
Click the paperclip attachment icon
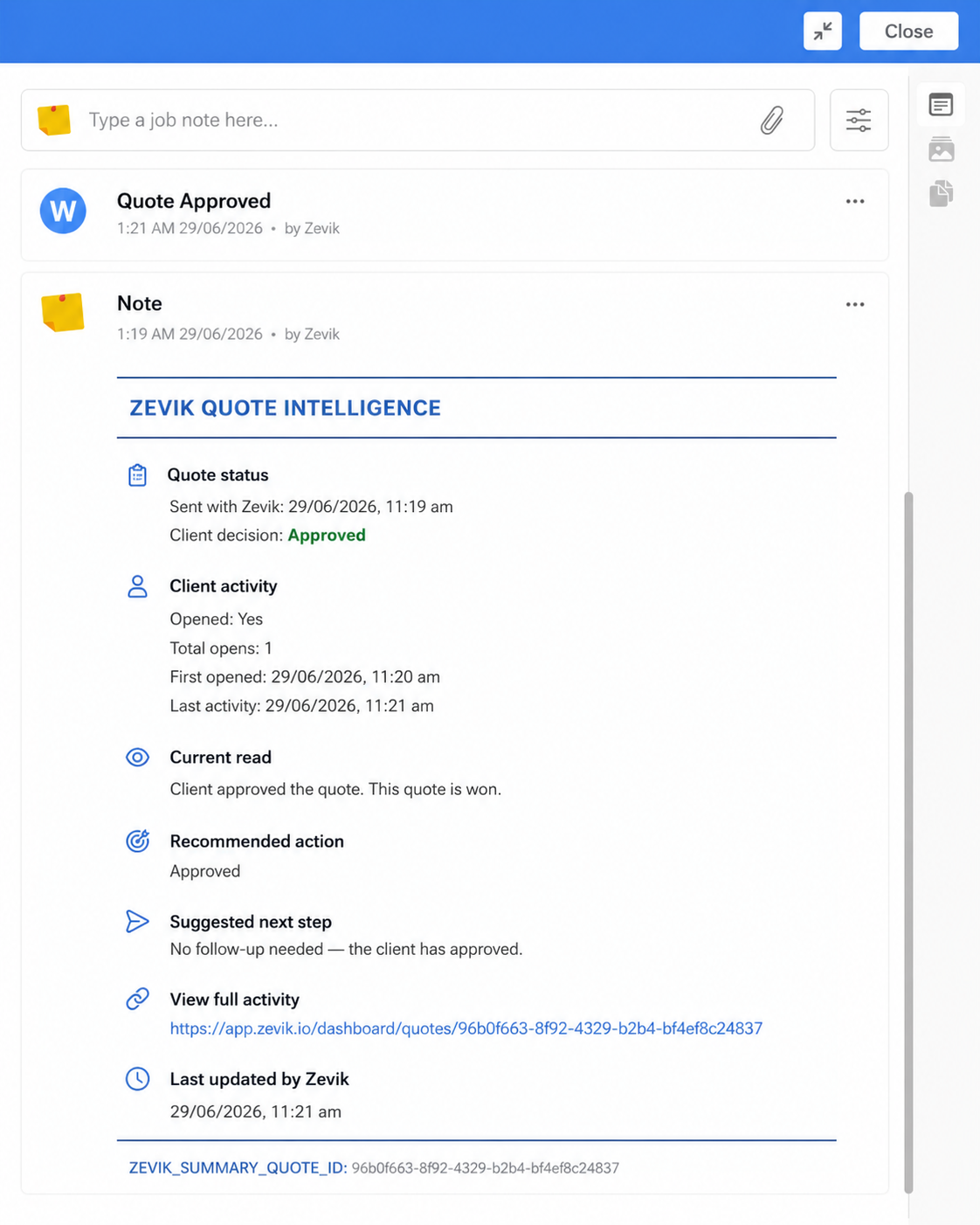(771, 121)
